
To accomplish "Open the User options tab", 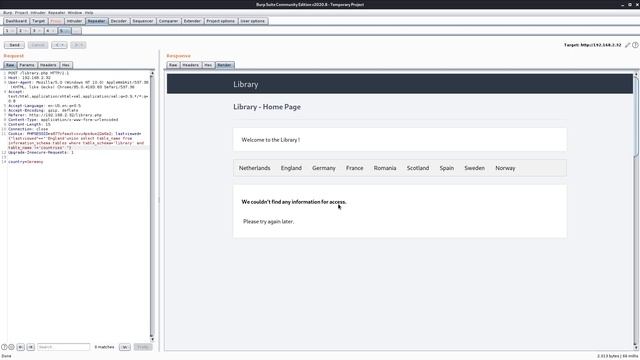I will [x=253, y=21].
